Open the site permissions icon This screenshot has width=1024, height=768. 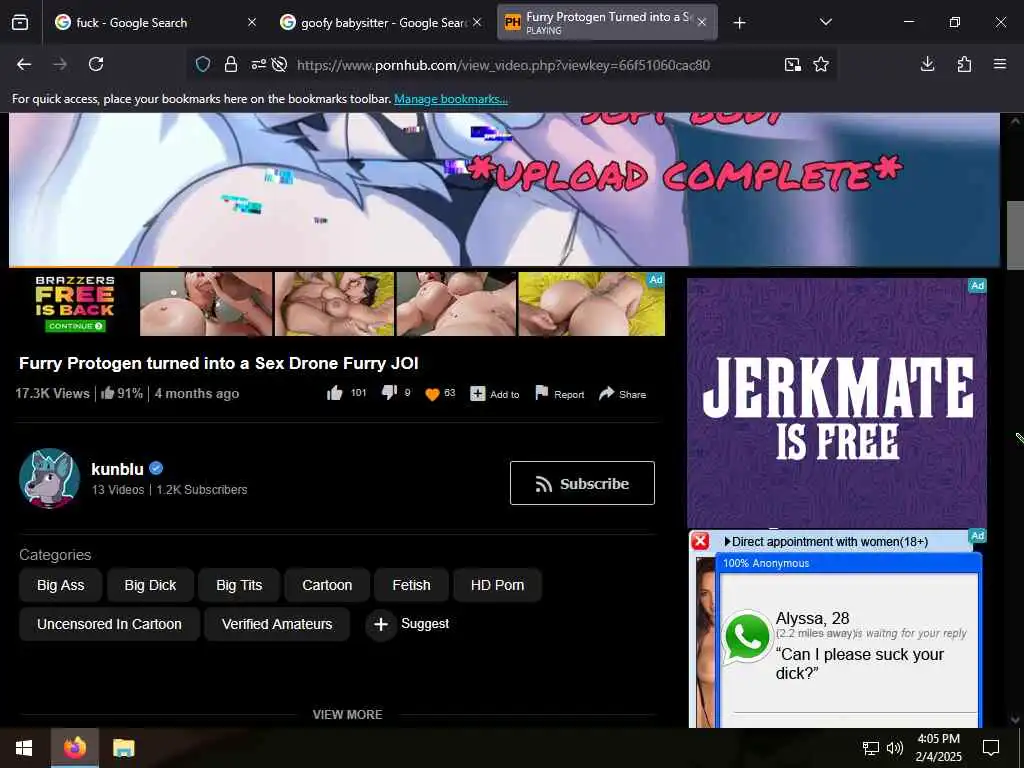pos(259,64)
